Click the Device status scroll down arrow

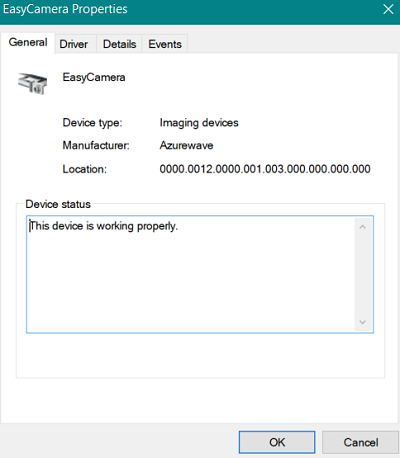363,322
